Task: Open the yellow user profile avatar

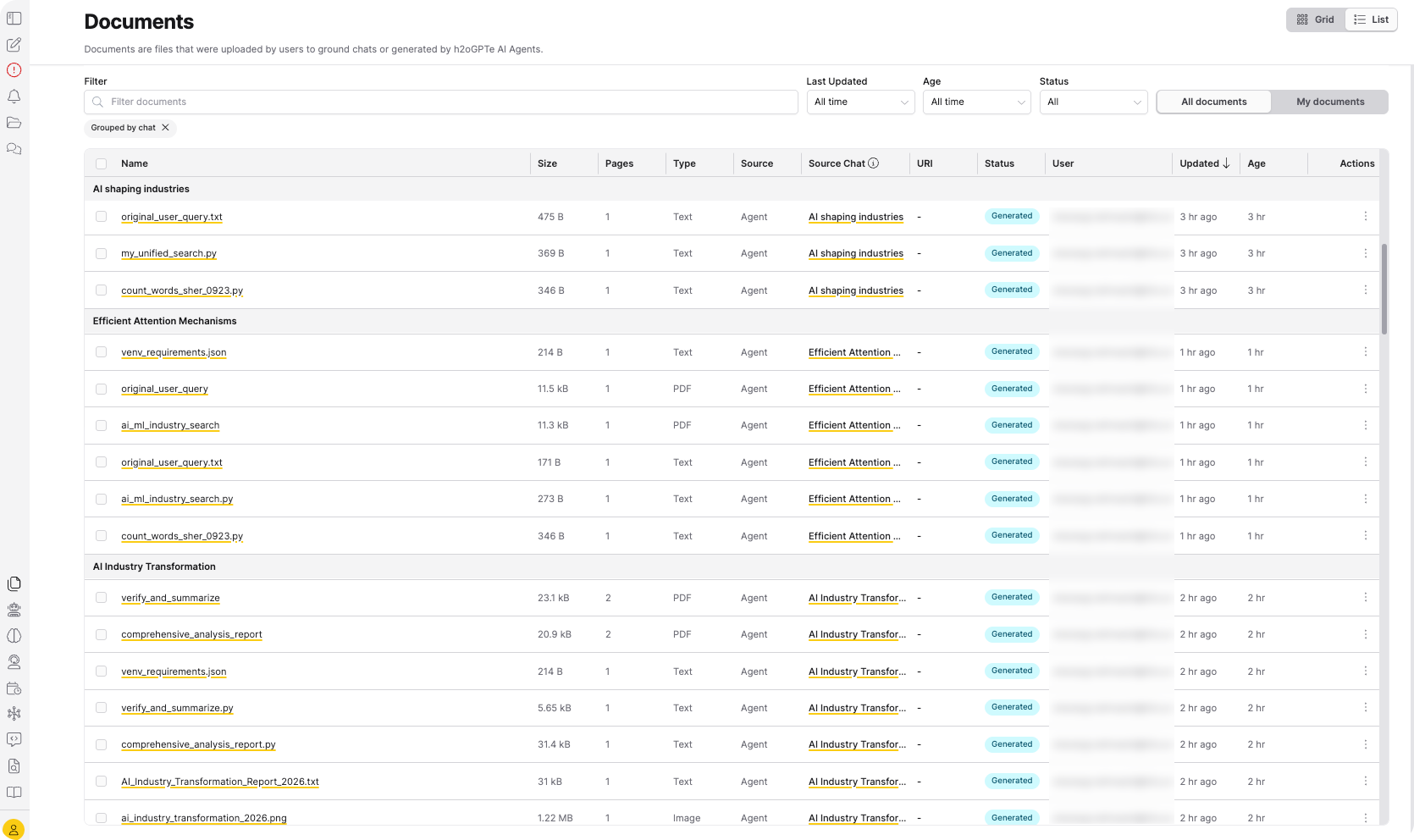Action: click(14, 829)
